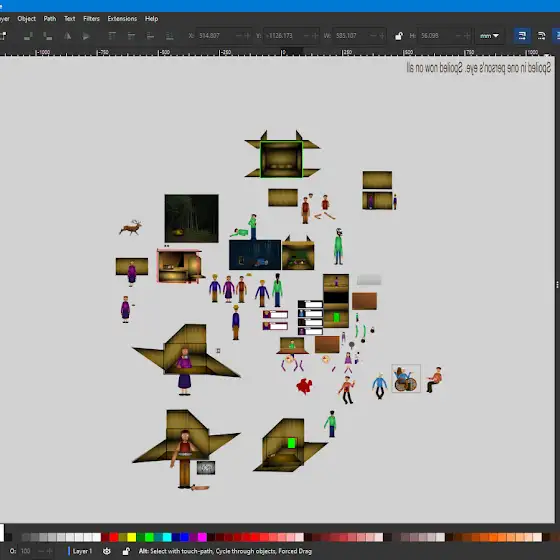The image size is (560, 560).
Task: Decrease W value with minus button
Action: point(373,36)
